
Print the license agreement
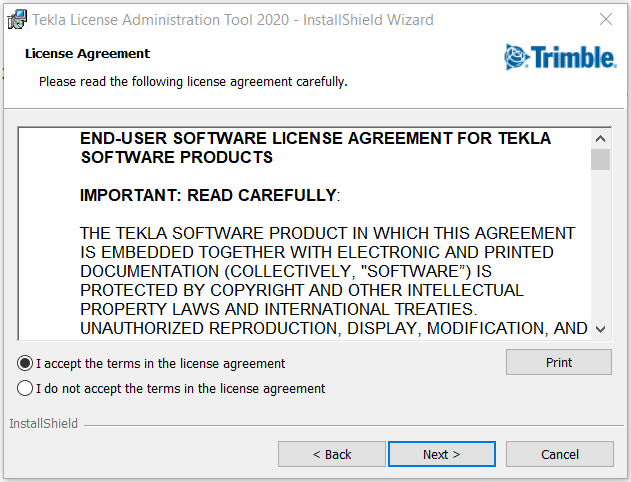(559, 362)
